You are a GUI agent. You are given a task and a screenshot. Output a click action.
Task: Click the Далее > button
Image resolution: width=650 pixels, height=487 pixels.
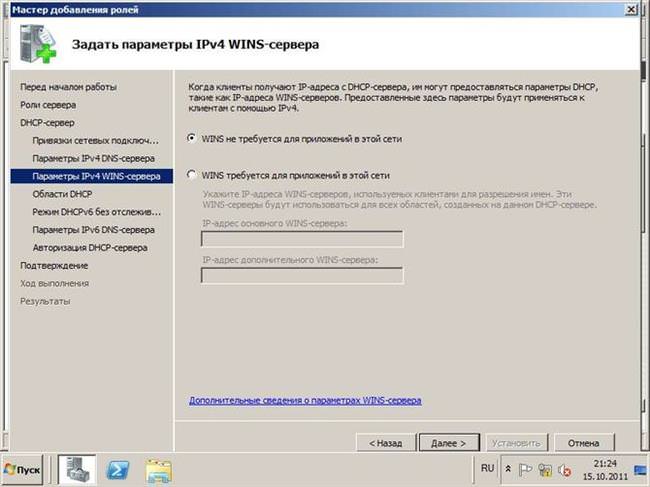[449, 443]
